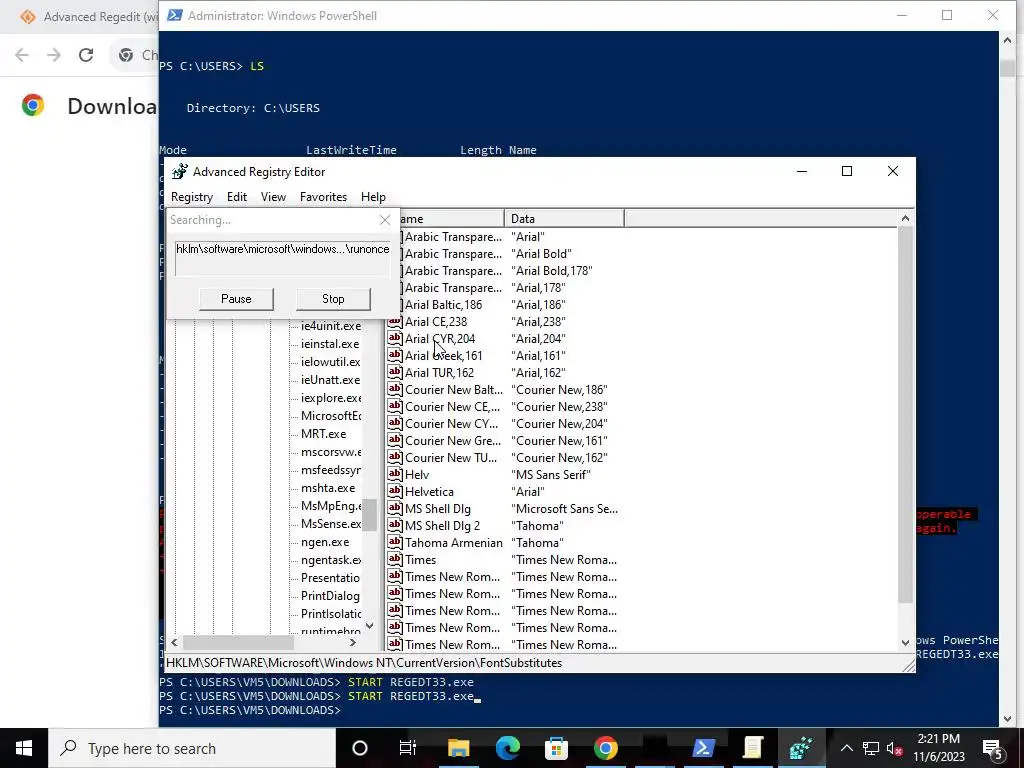Image resolution: width=1024 pixels, height=768 pixels.
Task: Select the MsSense.exe tree key
Action: click(x=330, y=524)
